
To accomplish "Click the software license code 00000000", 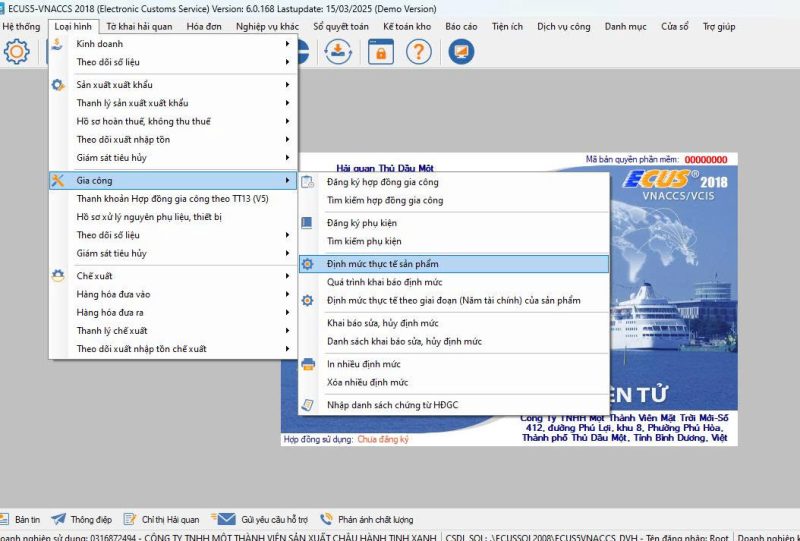I will (x=706, y=160).
